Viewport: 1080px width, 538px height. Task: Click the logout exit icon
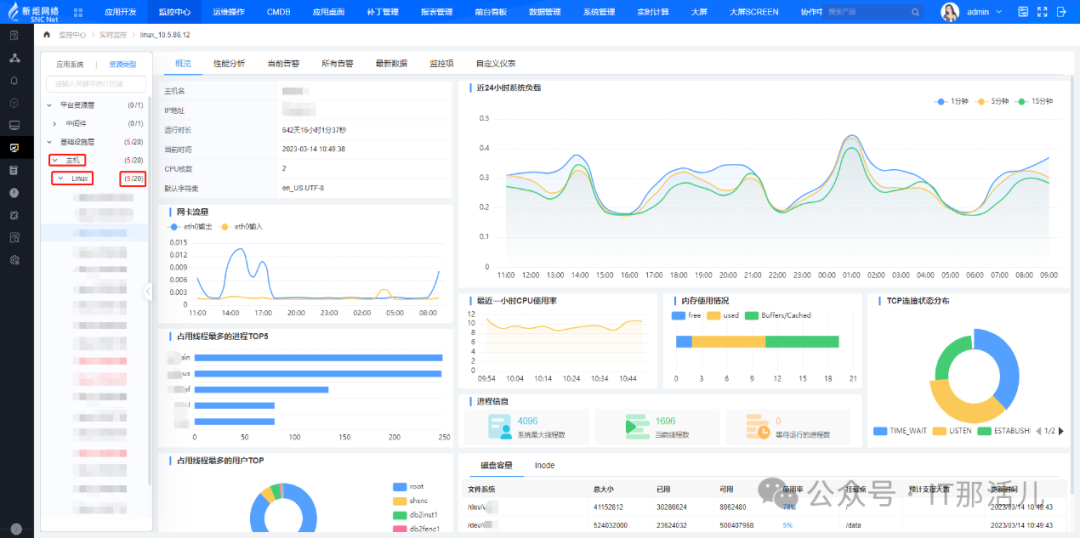(1060, 12)
